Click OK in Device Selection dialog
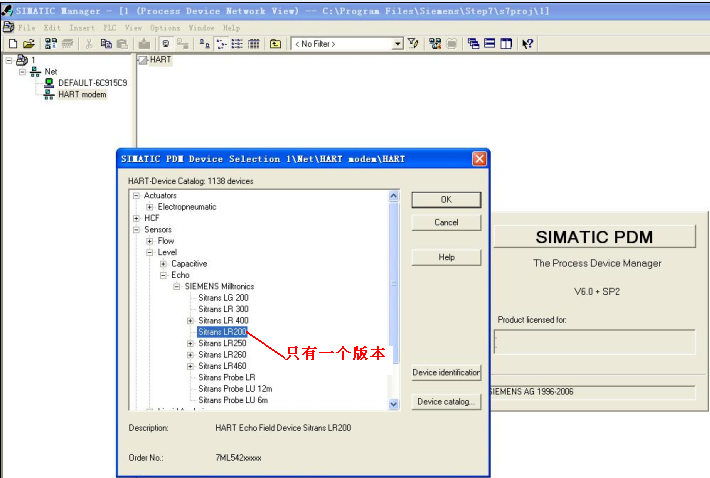 pos(446,200)
